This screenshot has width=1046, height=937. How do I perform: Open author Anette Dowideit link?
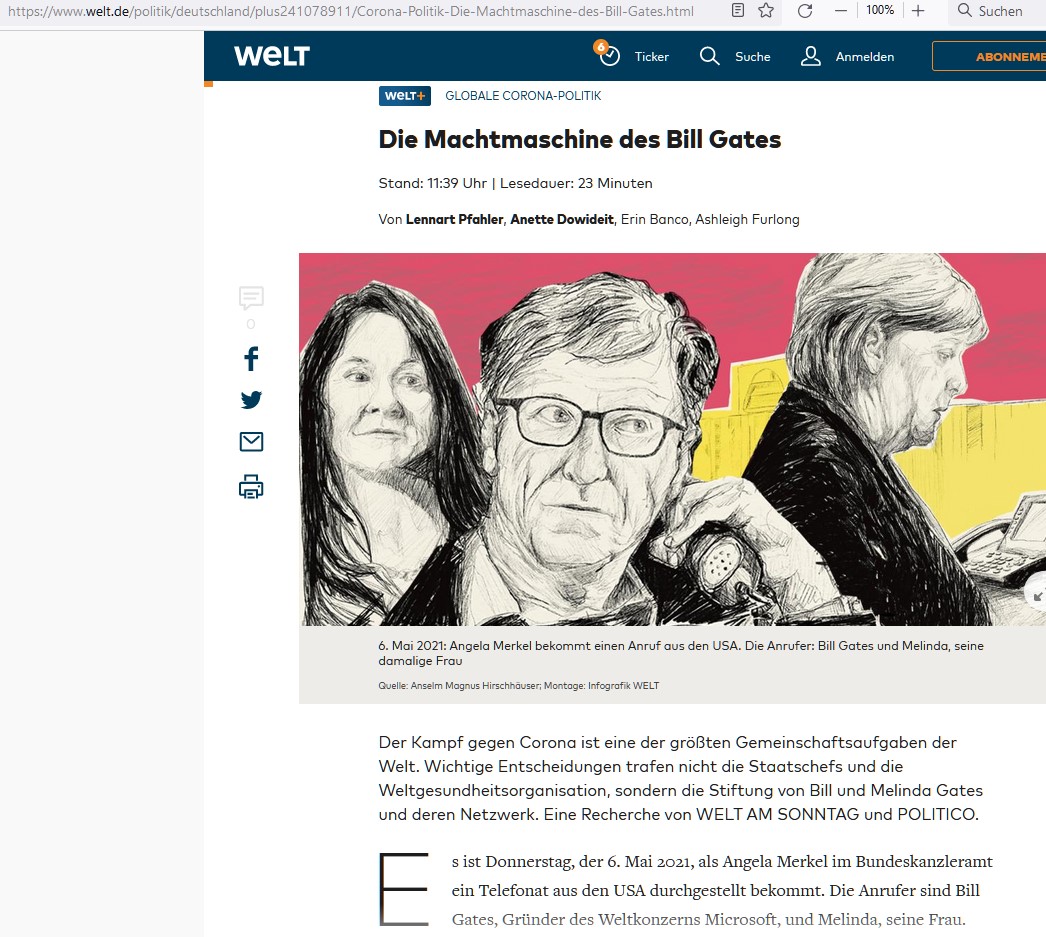pyautogui.click(x=562, y=219)
